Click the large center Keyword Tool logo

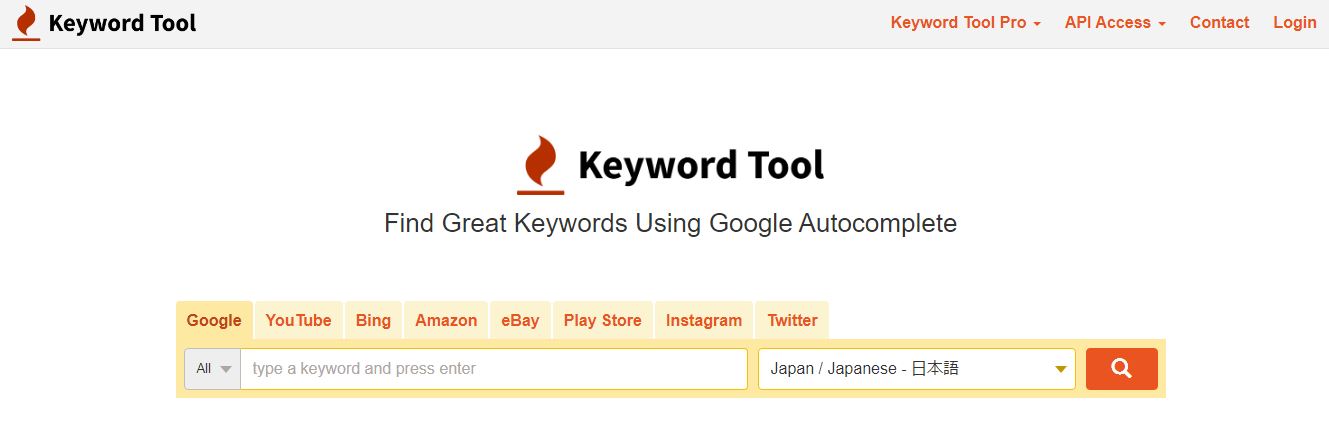(670, 165)
